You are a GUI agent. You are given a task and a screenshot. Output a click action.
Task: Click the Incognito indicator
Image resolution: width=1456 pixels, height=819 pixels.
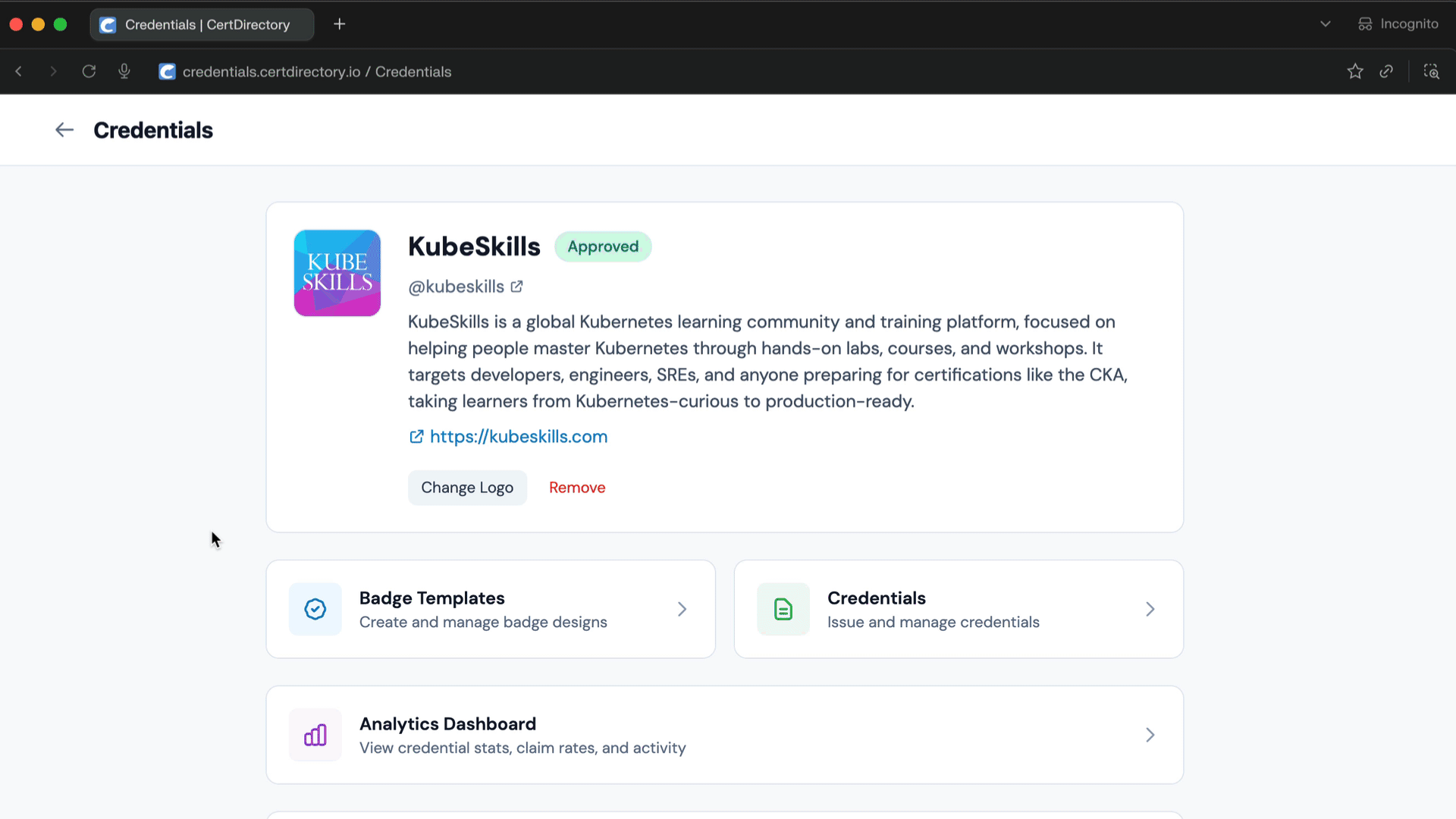point(1398,24)
